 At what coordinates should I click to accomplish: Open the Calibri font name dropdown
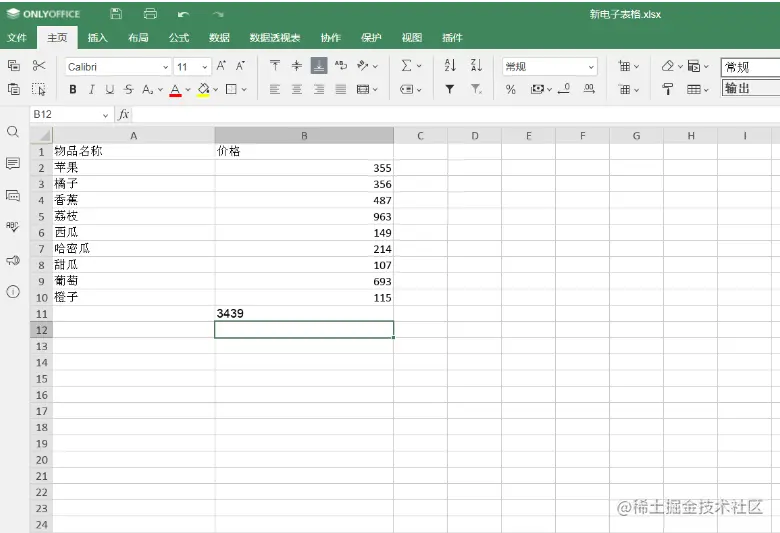pyautogui.click(x=166, y=67)
